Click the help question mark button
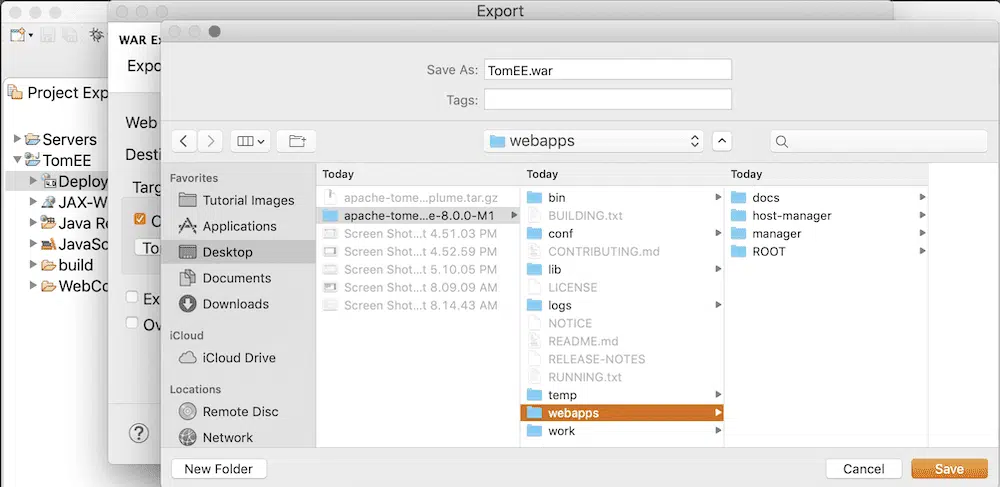This screenshot has height=487, width=1000. [139, 433]
